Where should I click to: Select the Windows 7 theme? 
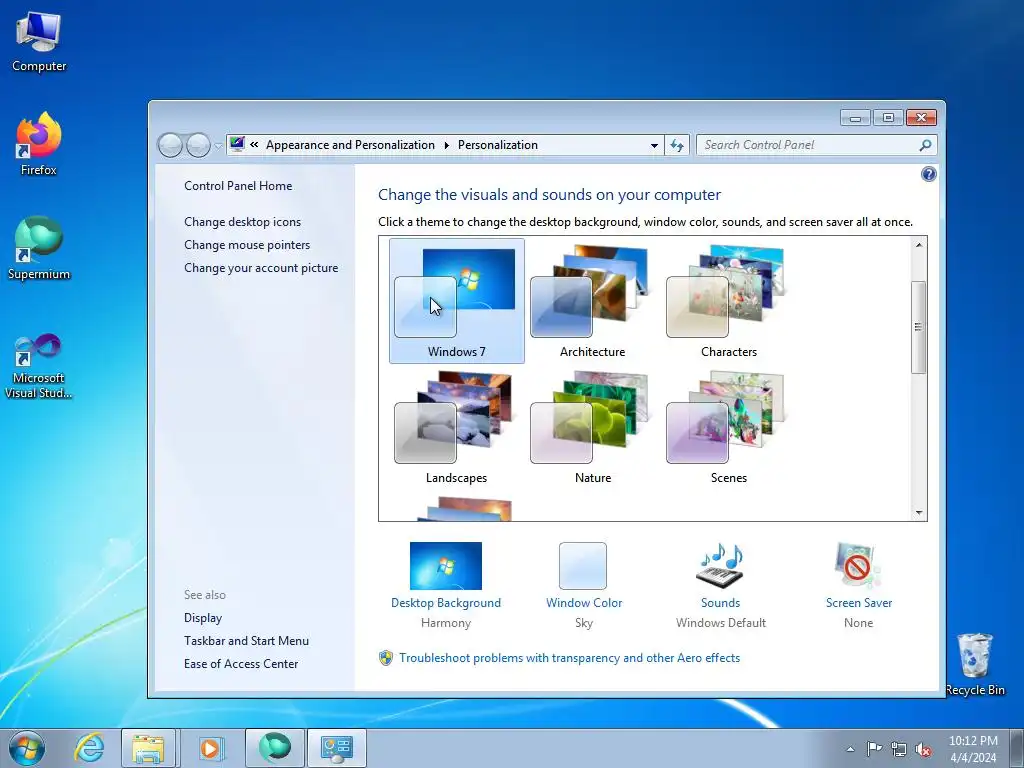(456, 300)
